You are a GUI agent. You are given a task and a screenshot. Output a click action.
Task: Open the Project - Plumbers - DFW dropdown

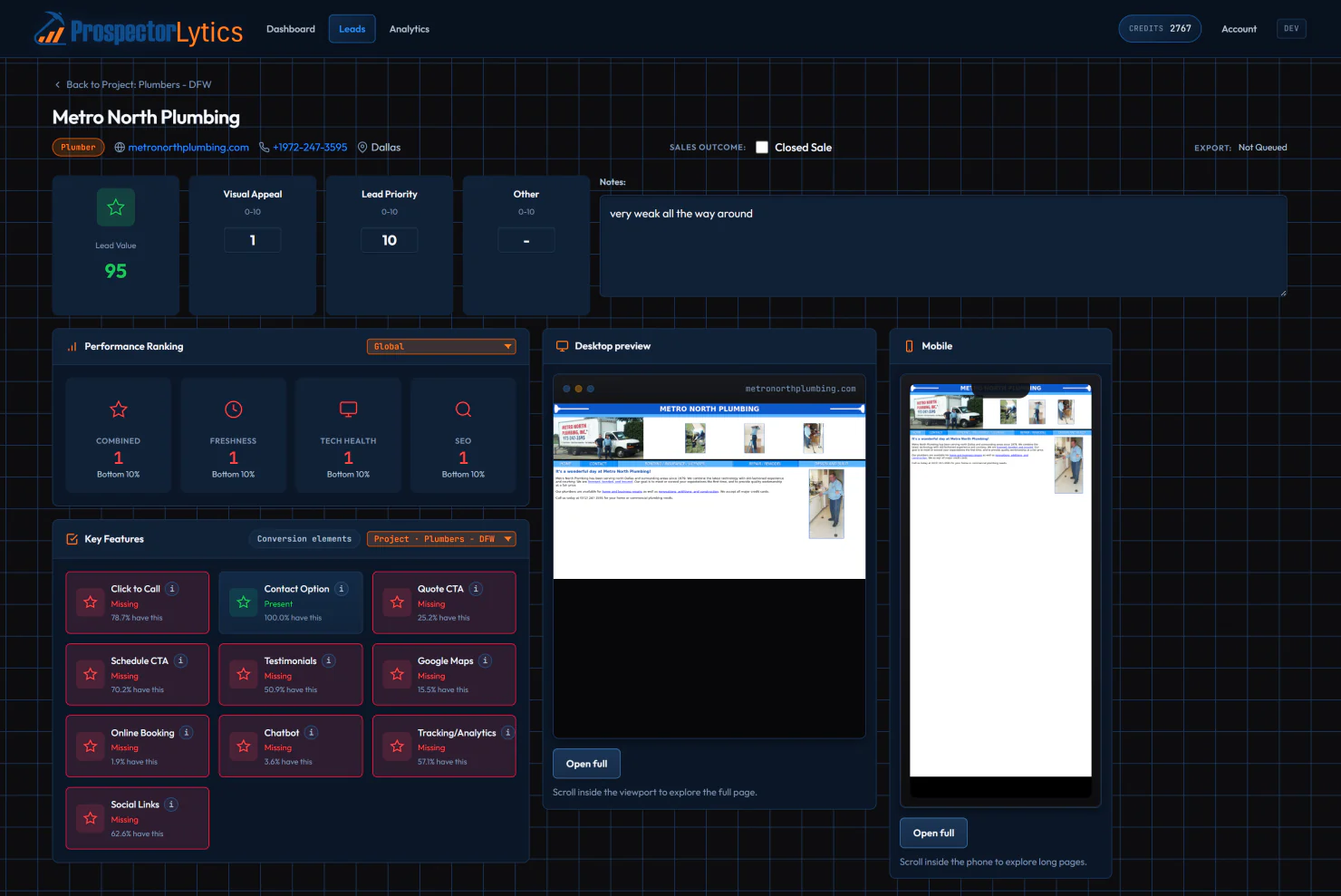click(x=441, y=539)
